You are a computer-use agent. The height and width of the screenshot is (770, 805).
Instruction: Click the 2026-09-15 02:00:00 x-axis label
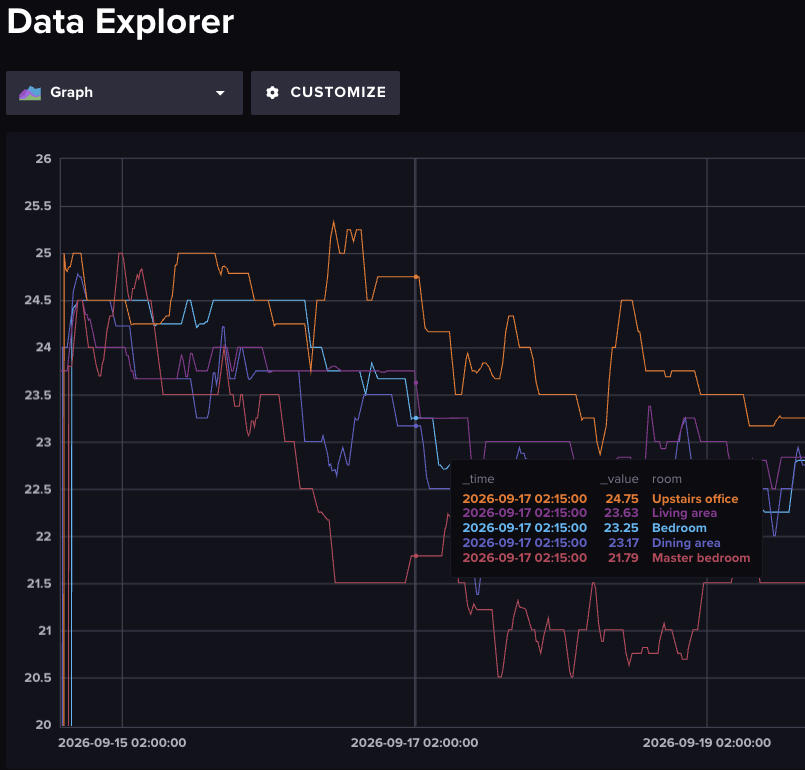point(122,742)
